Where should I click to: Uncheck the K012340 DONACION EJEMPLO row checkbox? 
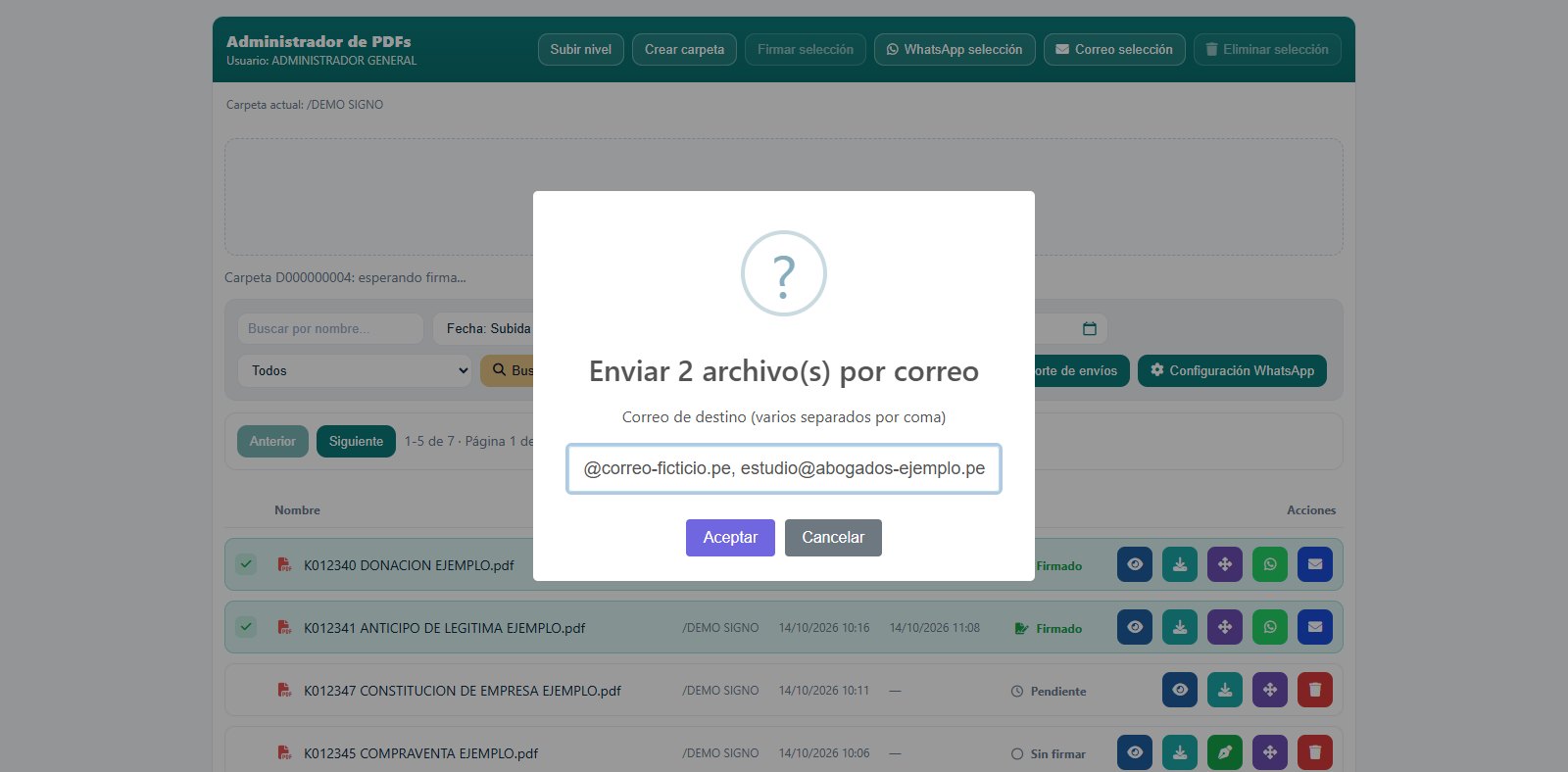[246, 564]
